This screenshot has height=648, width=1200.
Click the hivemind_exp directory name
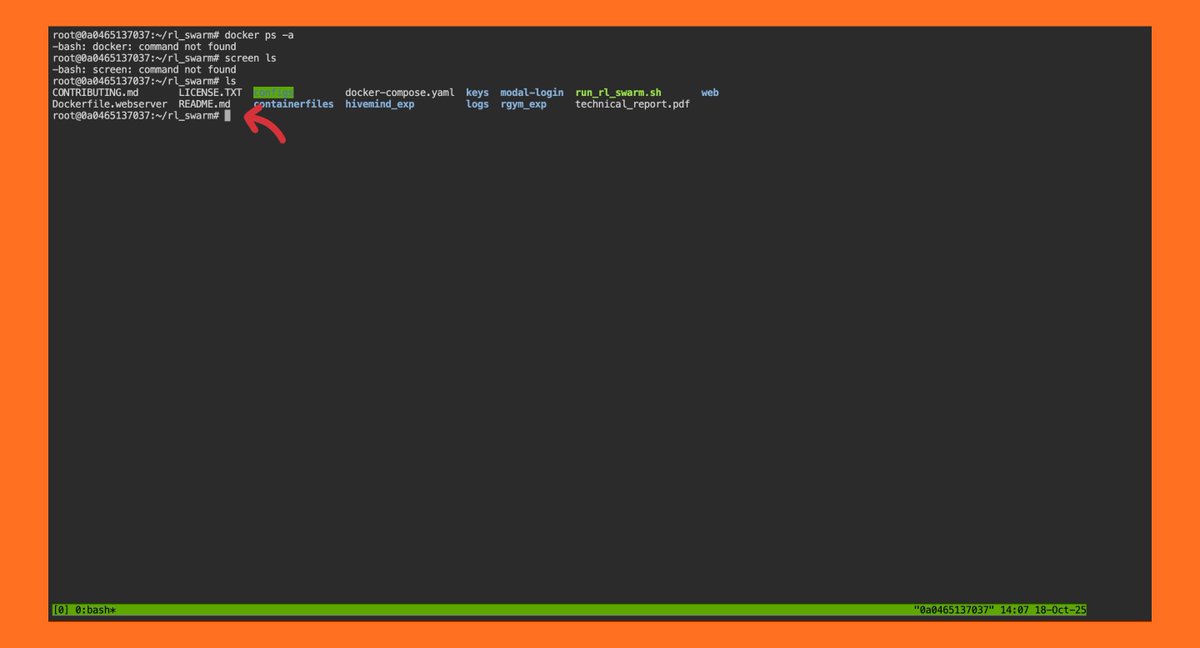pos(380,104)
